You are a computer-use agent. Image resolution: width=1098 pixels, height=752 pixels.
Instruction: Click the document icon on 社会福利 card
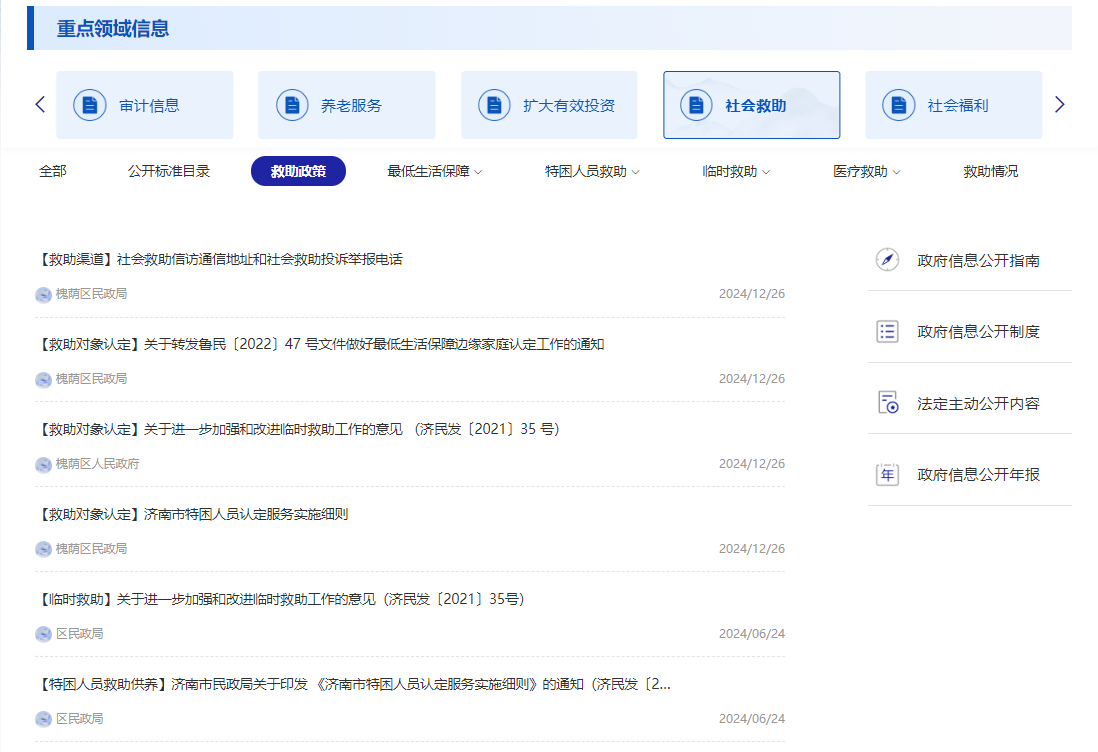[898, 105]
